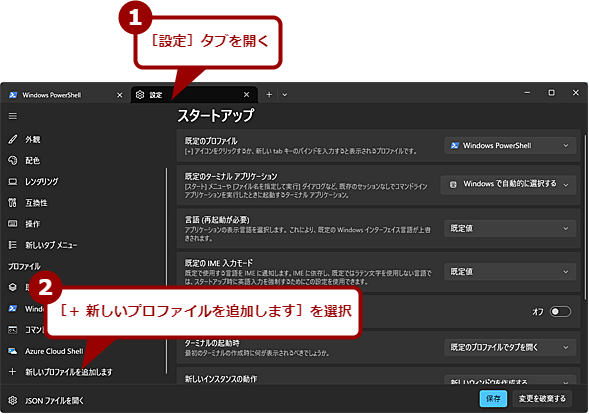Click the スタートアップ page heading
Image resolution: width=589 pixels, height=414 pixels.
pyautogui.click(x=216, y=115)
